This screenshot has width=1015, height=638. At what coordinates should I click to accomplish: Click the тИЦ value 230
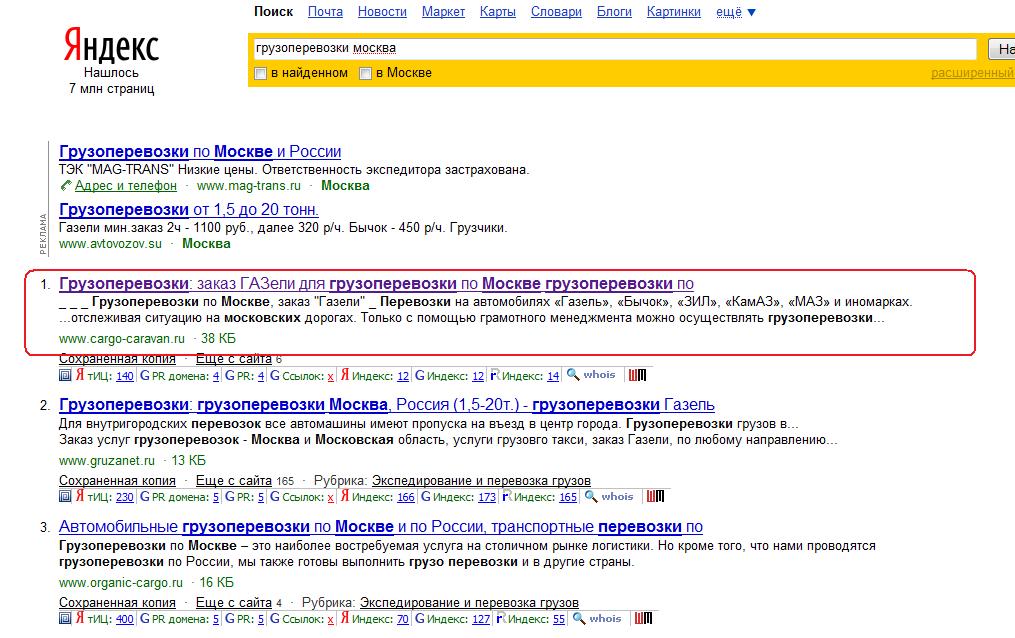pyautogui.click(x=125, y=497)
